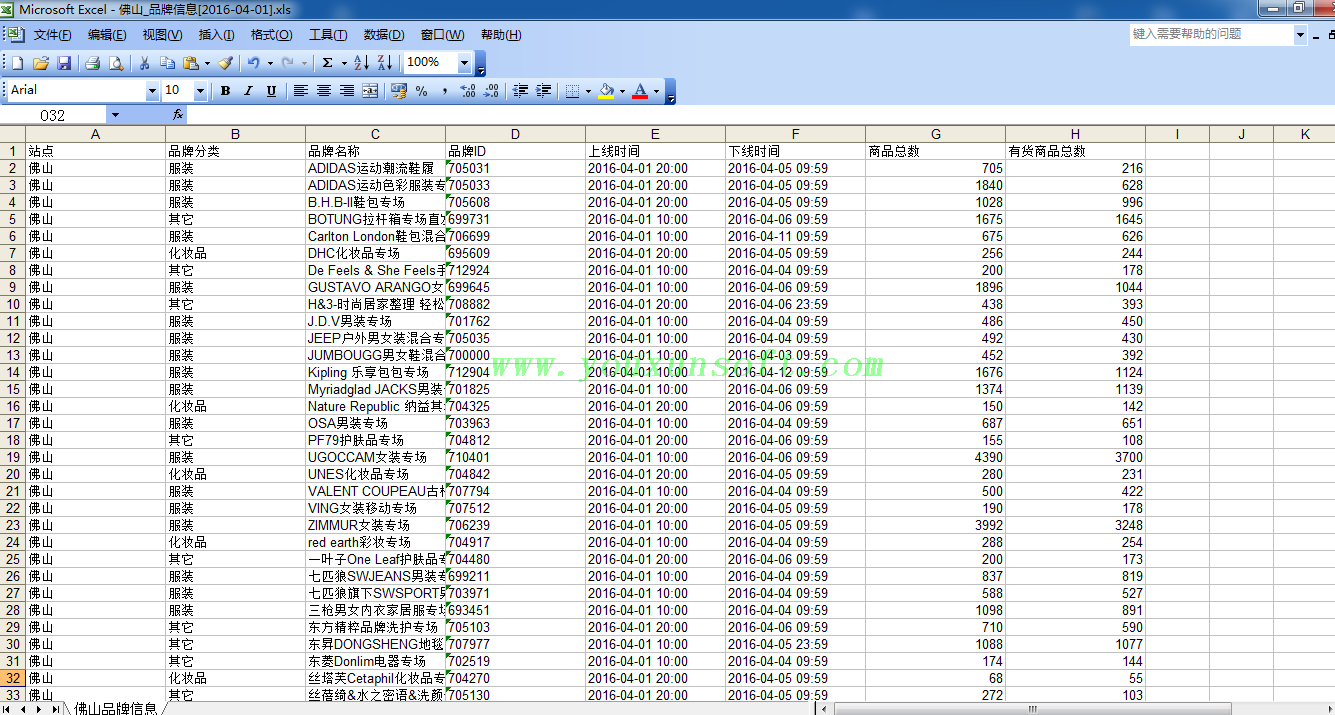Click the Open file folder icon

pos(41,63)
